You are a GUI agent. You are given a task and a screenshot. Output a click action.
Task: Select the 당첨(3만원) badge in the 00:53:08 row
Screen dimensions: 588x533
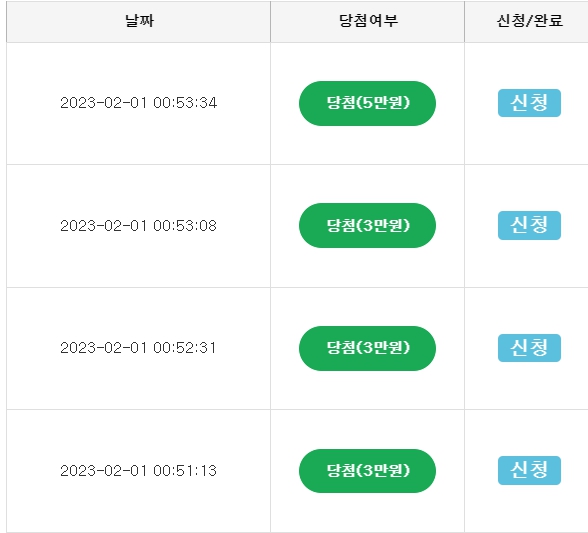[x=367, y=225]
